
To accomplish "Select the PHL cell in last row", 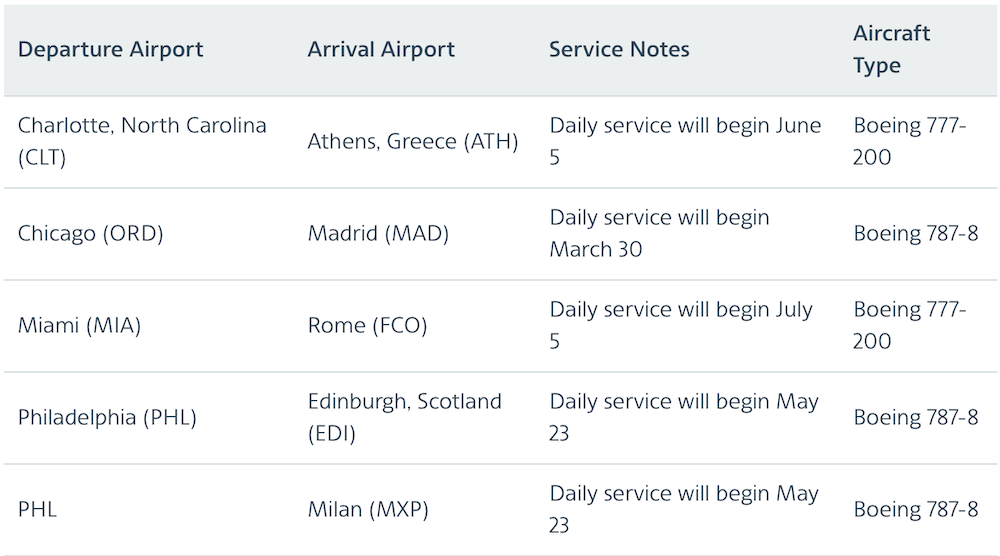I will pyautogui.click(x=37, y=509).
